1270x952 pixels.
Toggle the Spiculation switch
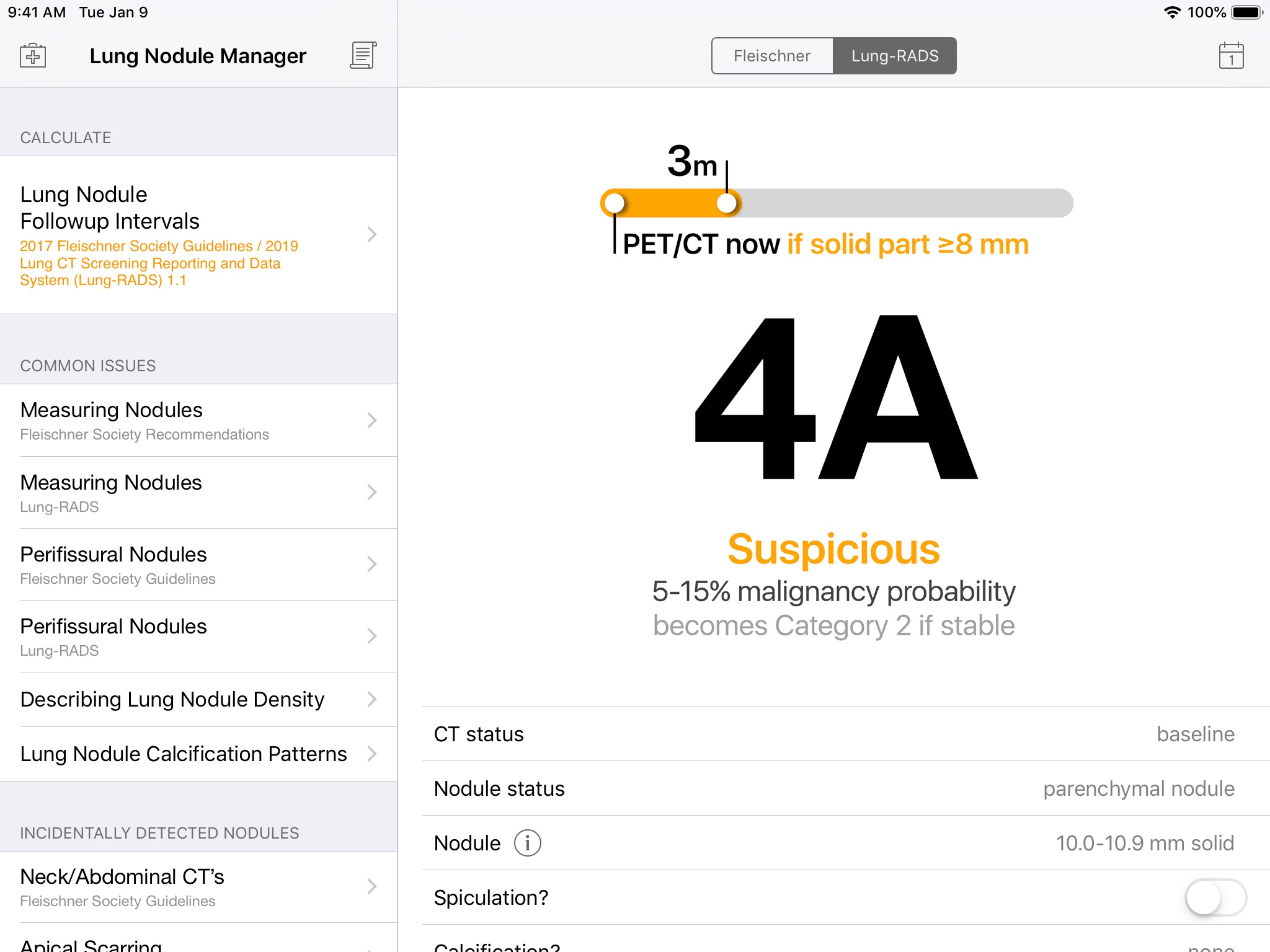pos(1215,897)
